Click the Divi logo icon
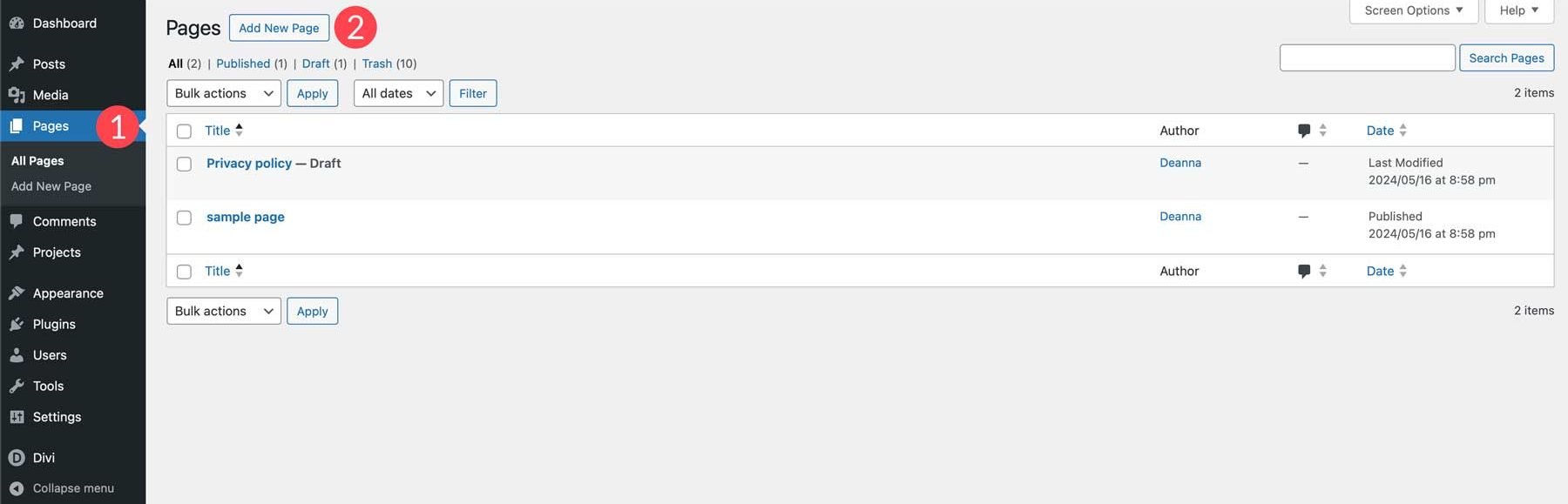Screen dimensions: 1568x504 [17, 458]
